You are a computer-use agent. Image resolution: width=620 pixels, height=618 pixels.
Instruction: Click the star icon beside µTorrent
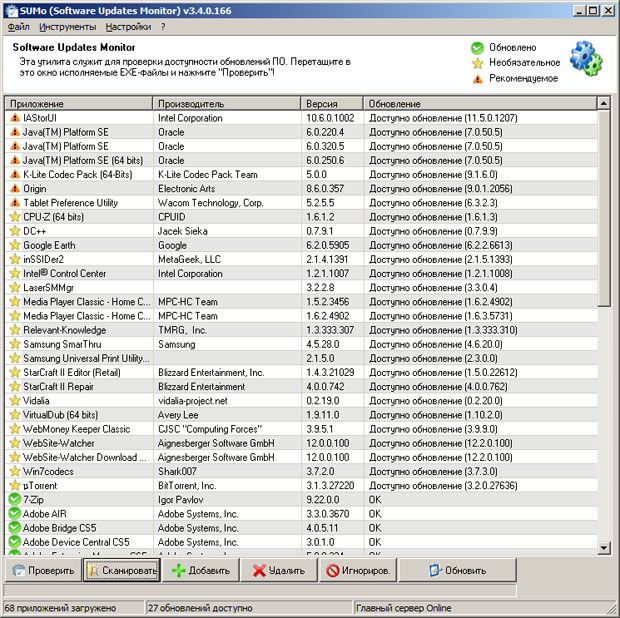(15, 486)
